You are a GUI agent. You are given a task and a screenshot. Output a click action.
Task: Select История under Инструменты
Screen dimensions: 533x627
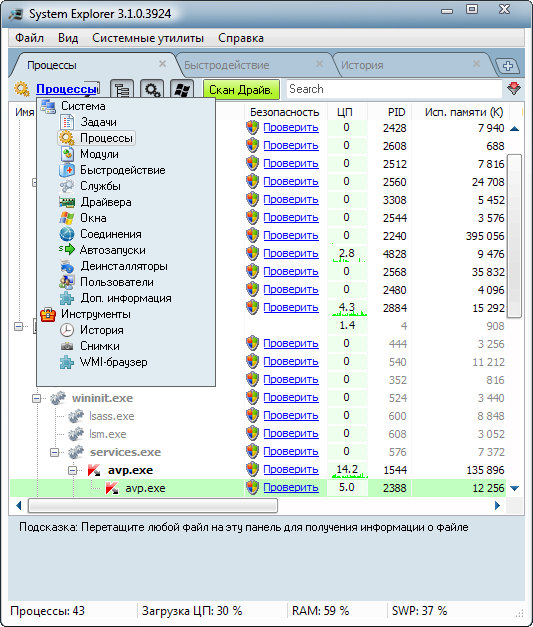(102, 330)
